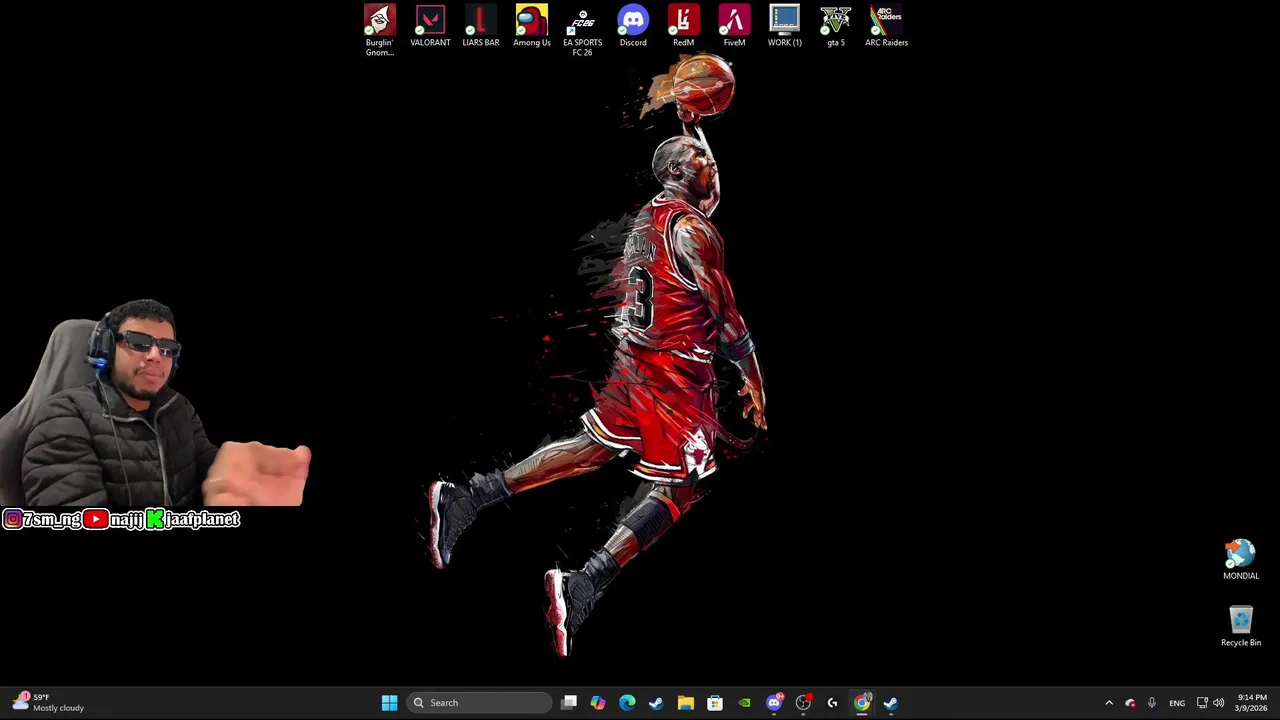Launch ARC Raiders from the desktop
Image resolution: width=1280 pixels, height=720 pixels.
886,26
